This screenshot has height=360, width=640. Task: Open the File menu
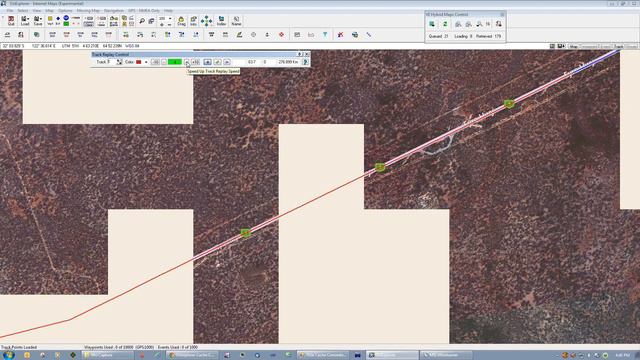coord(10,11)
